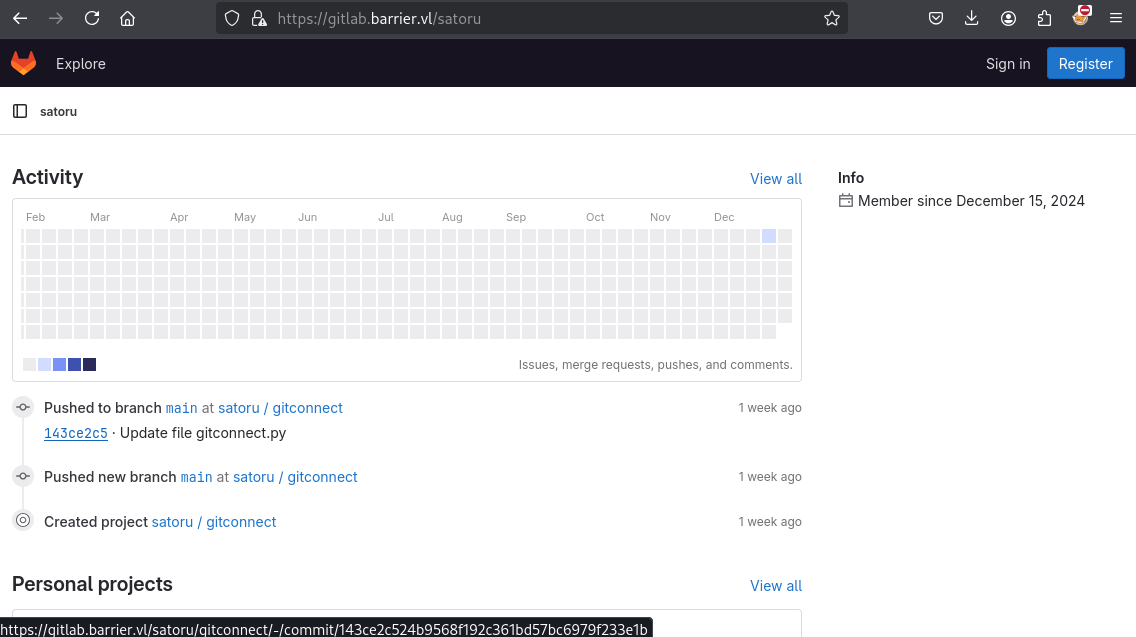Open View all for Activity

tap(775, 179)
